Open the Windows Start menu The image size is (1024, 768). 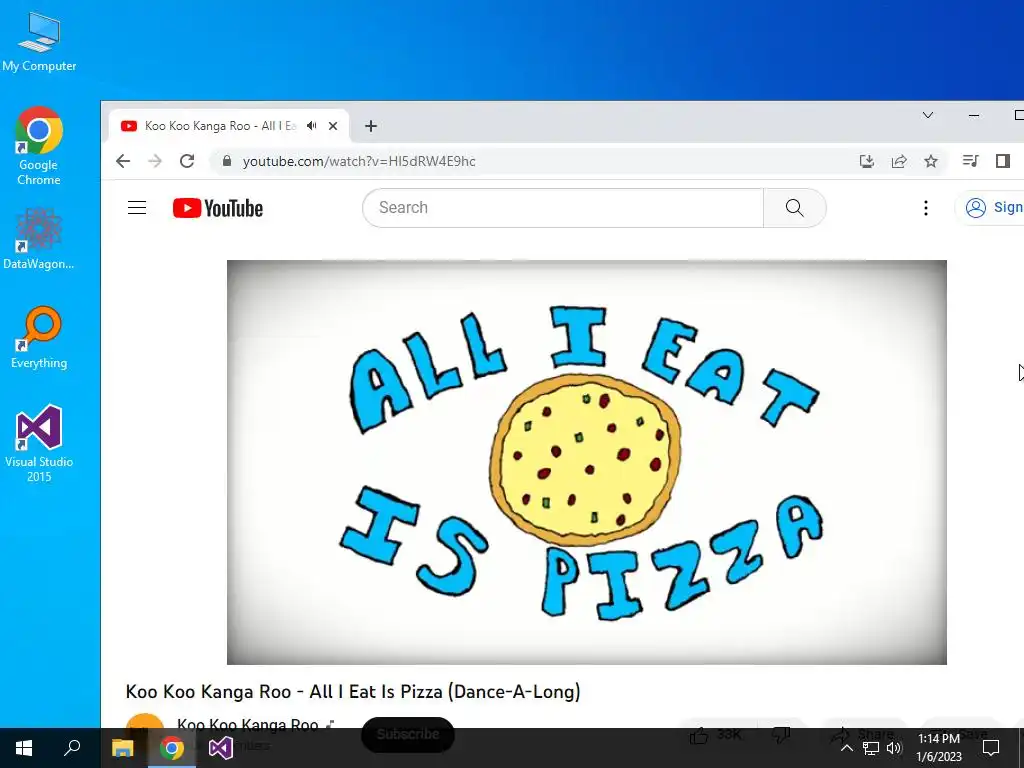(x=24, y=748)
